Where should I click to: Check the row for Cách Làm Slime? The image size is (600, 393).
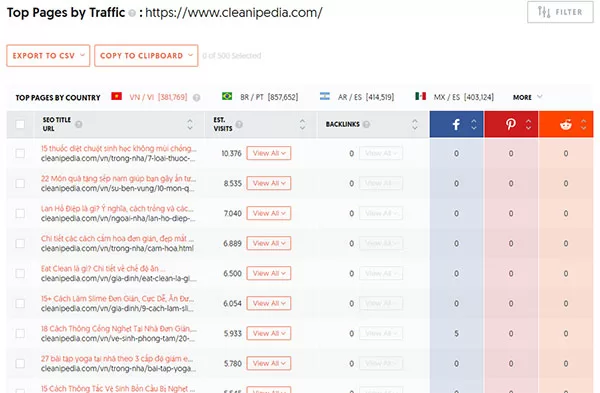[20, 303]
